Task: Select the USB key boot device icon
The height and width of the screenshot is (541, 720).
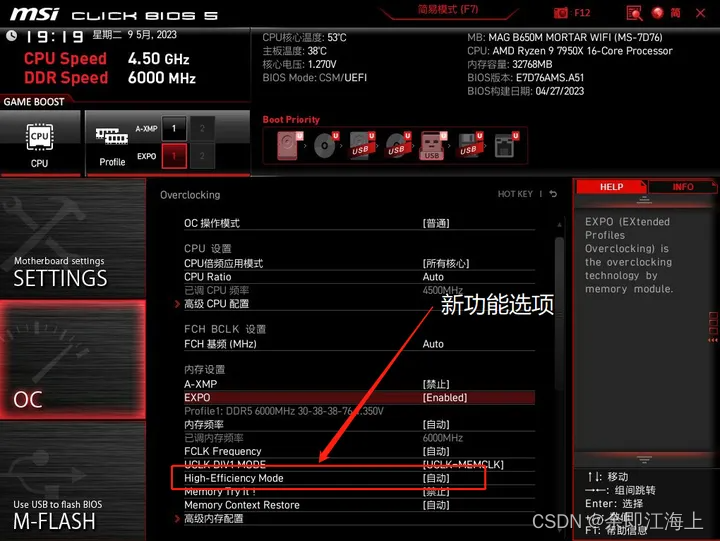Action: [x=433, y=146]
